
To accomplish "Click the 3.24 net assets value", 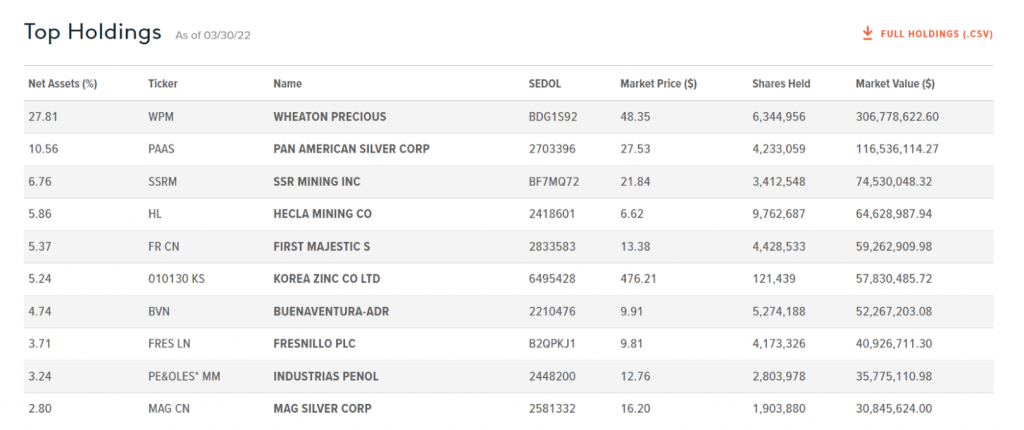I will pos(38,376).
